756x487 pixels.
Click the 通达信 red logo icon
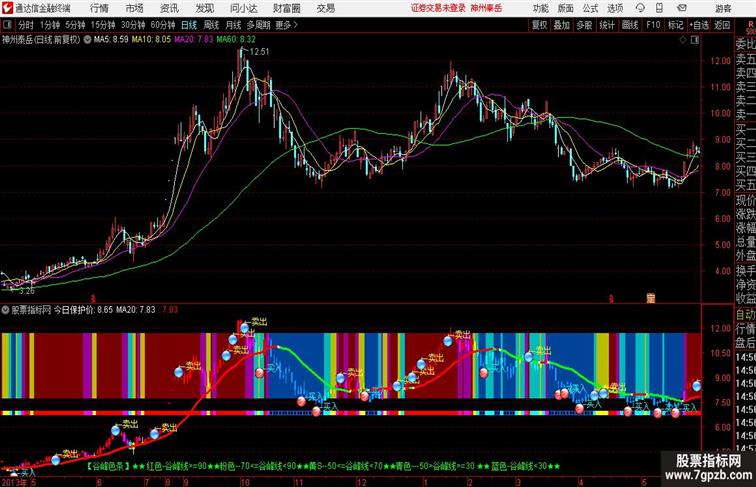coord(7,8)
